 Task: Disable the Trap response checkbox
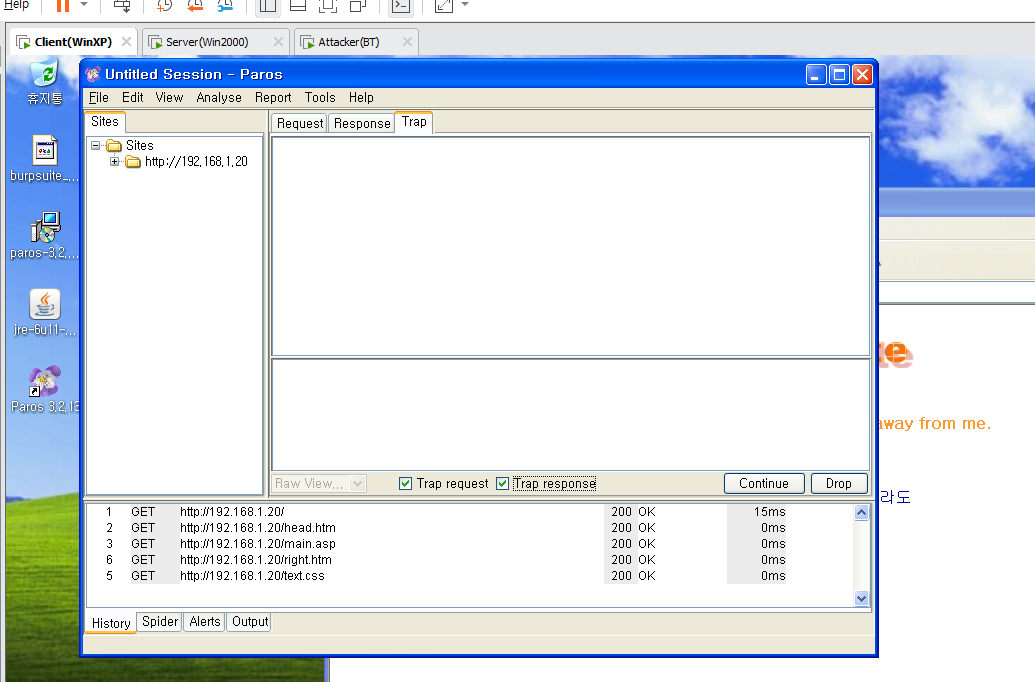click(x=502, y=483)
